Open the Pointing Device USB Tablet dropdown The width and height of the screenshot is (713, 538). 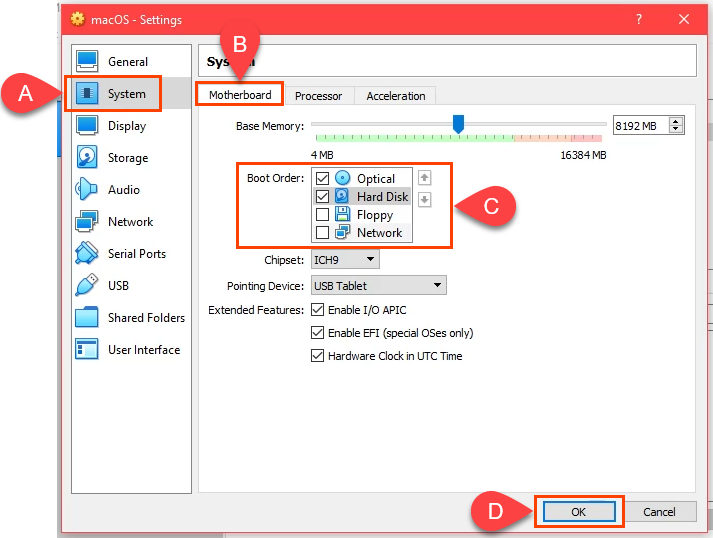point(378,285)
